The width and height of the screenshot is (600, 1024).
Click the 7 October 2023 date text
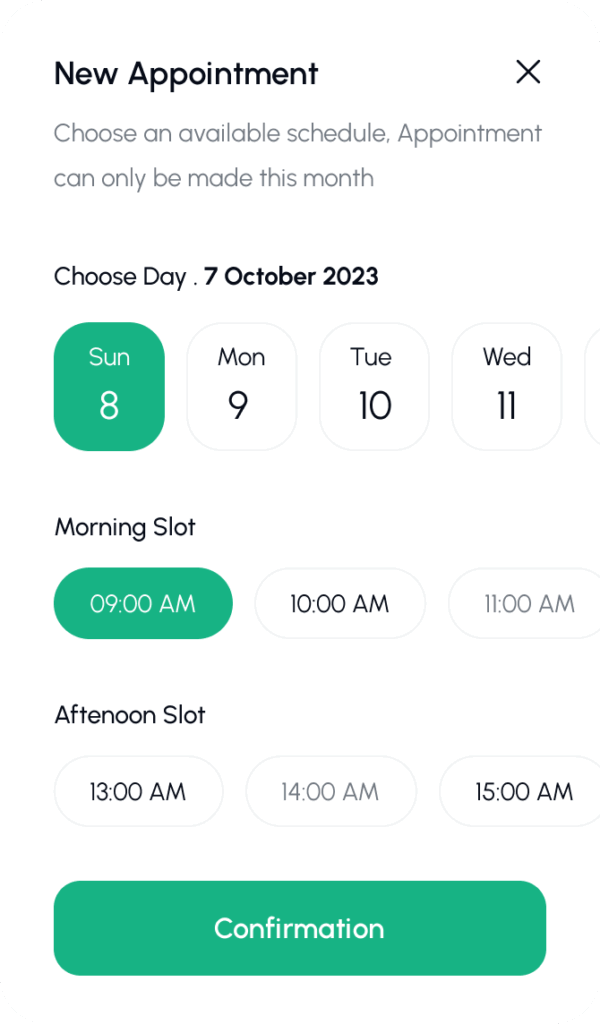291,276
